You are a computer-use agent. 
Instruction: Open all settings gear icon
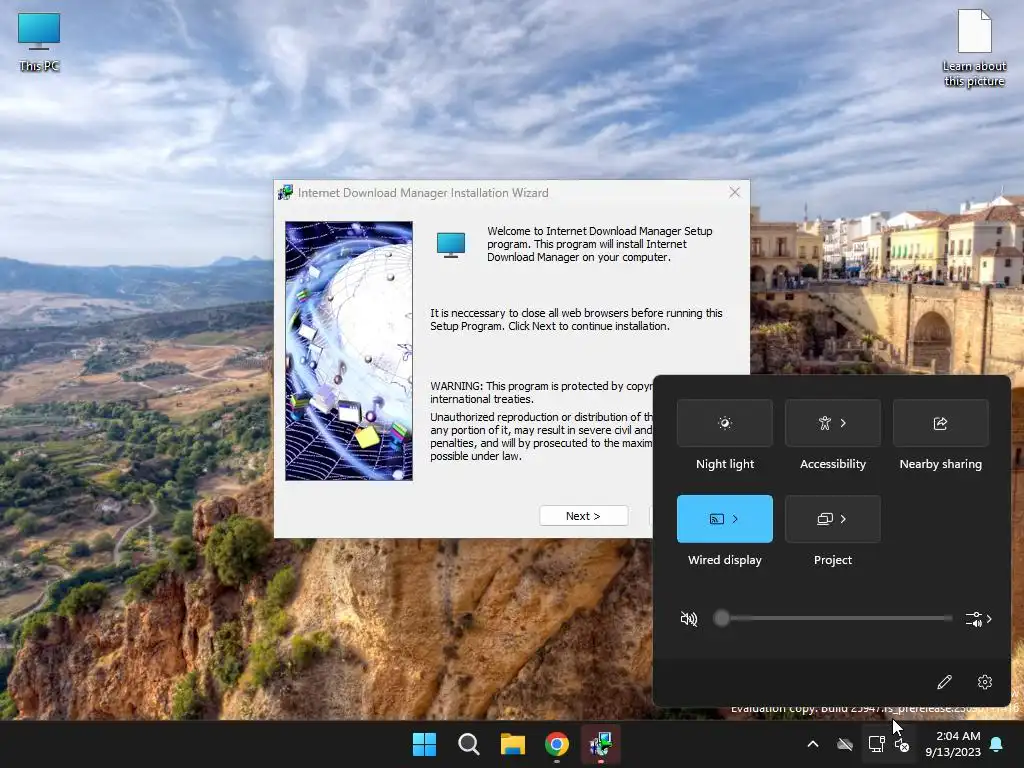[x=985, y=682]
